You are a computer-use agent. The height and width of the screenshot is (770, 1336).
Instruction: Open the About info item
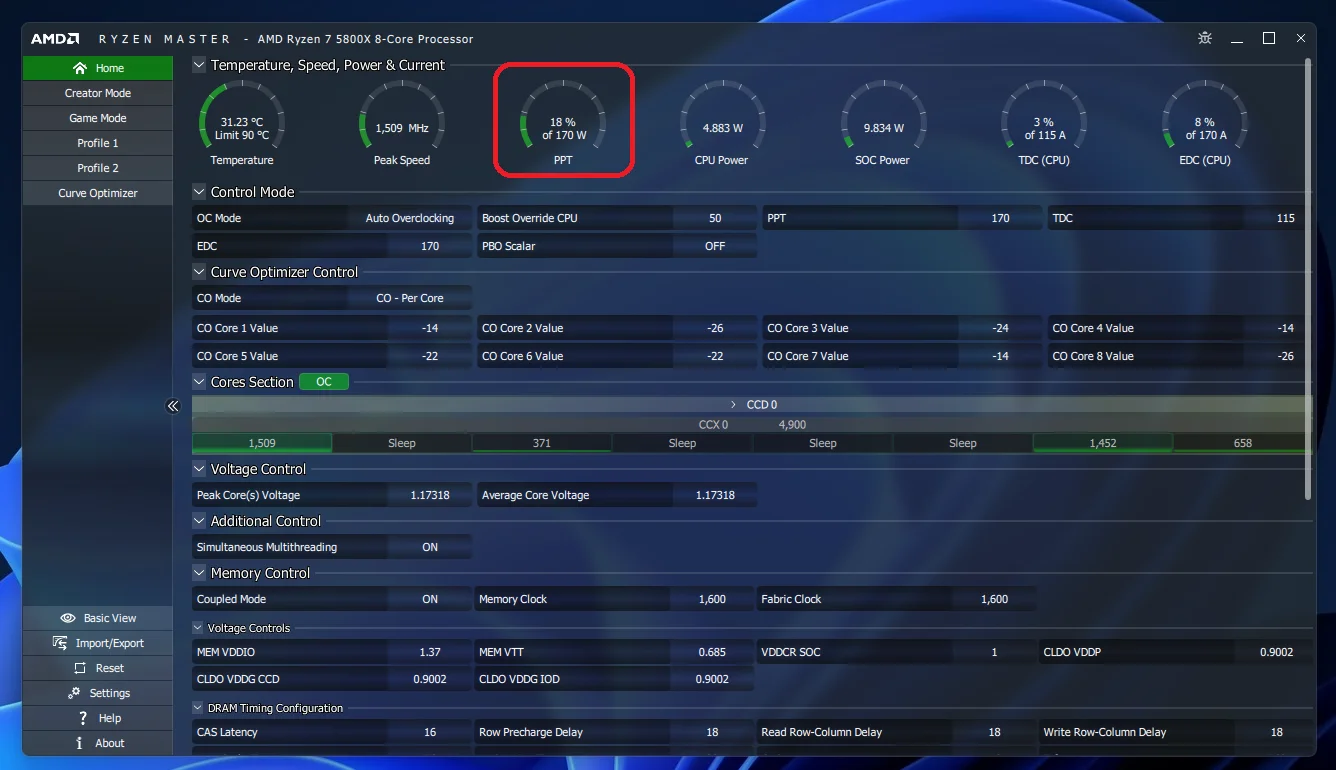(x=98, y=743)
